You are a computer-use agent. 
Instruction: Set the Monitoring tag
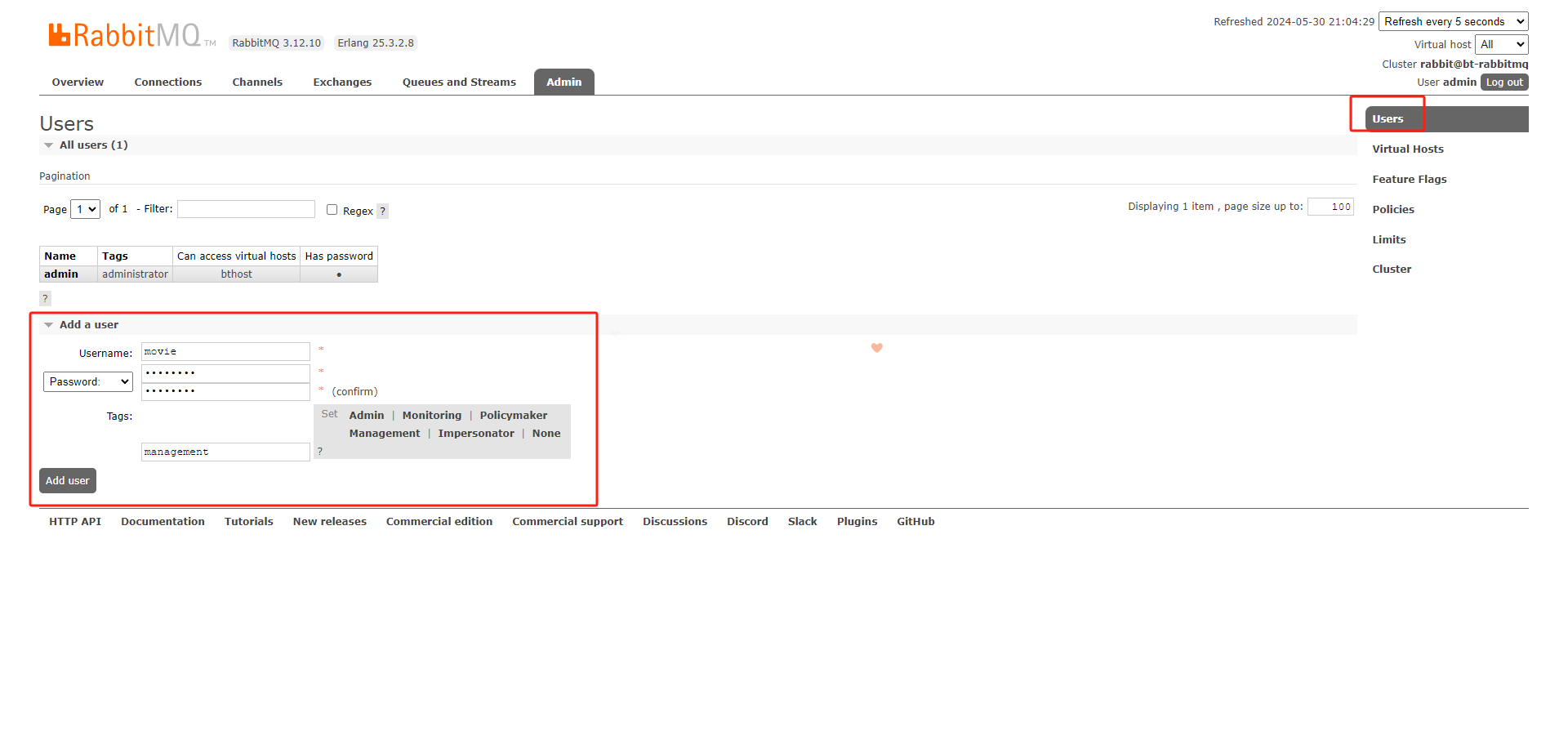[x=431, y=416]
